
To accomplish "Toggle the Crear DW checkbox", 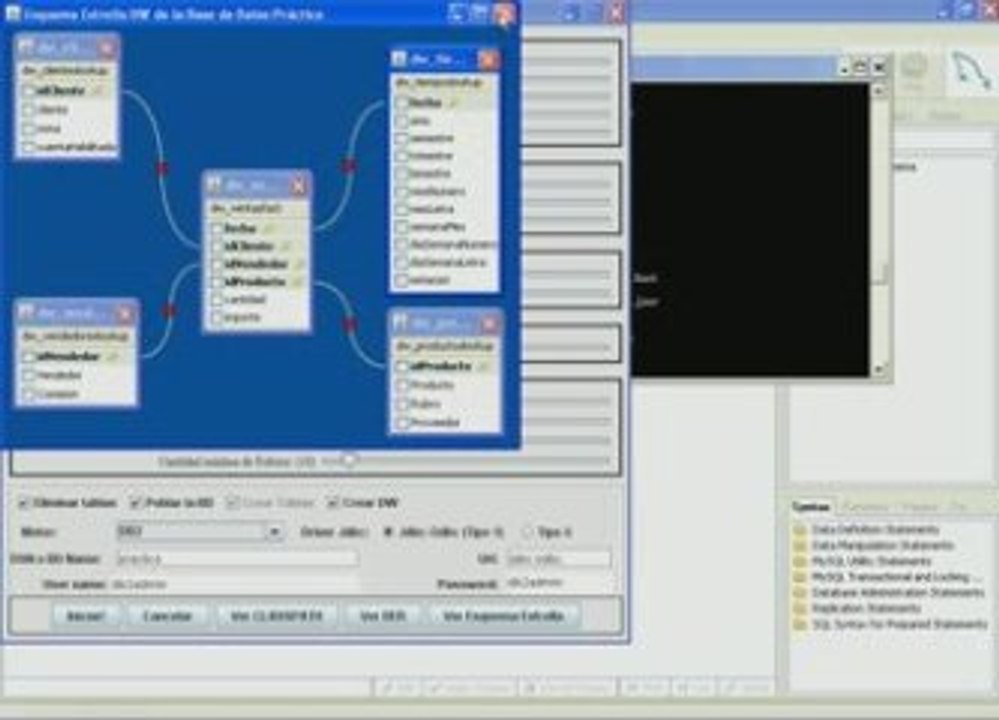I will click(333, 503).
